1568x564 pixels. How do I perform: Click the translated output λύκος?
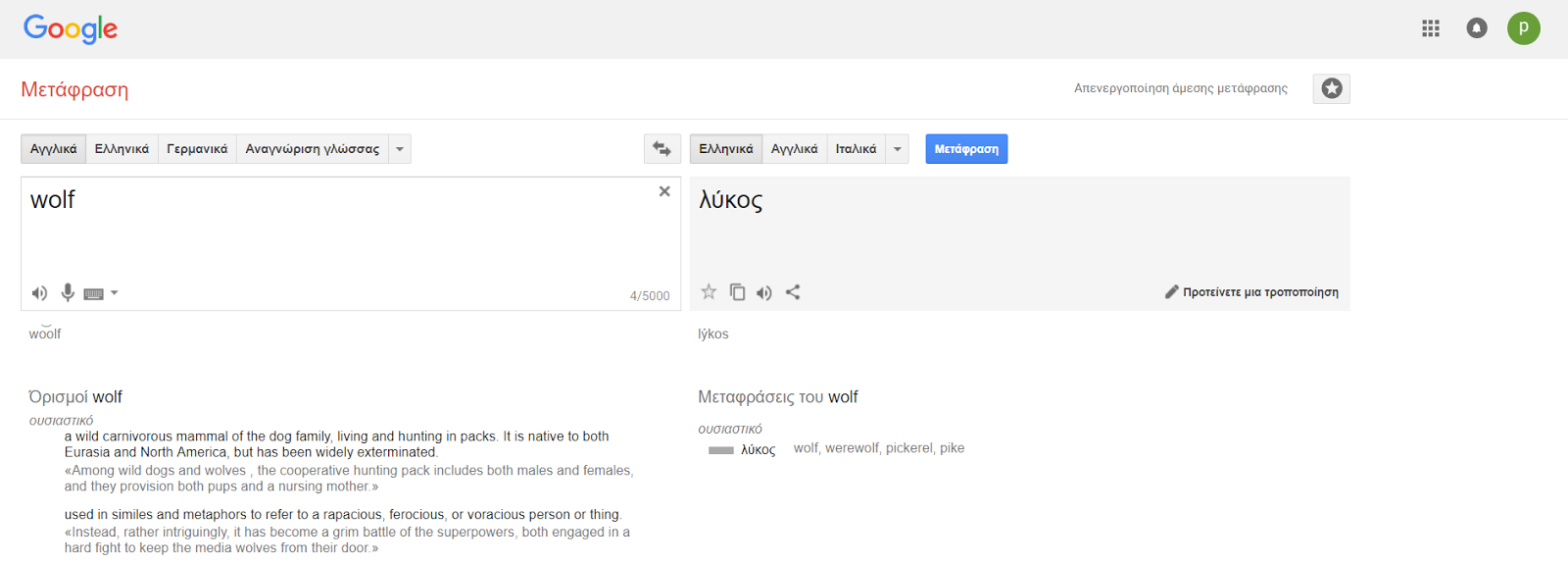[731, 200]
